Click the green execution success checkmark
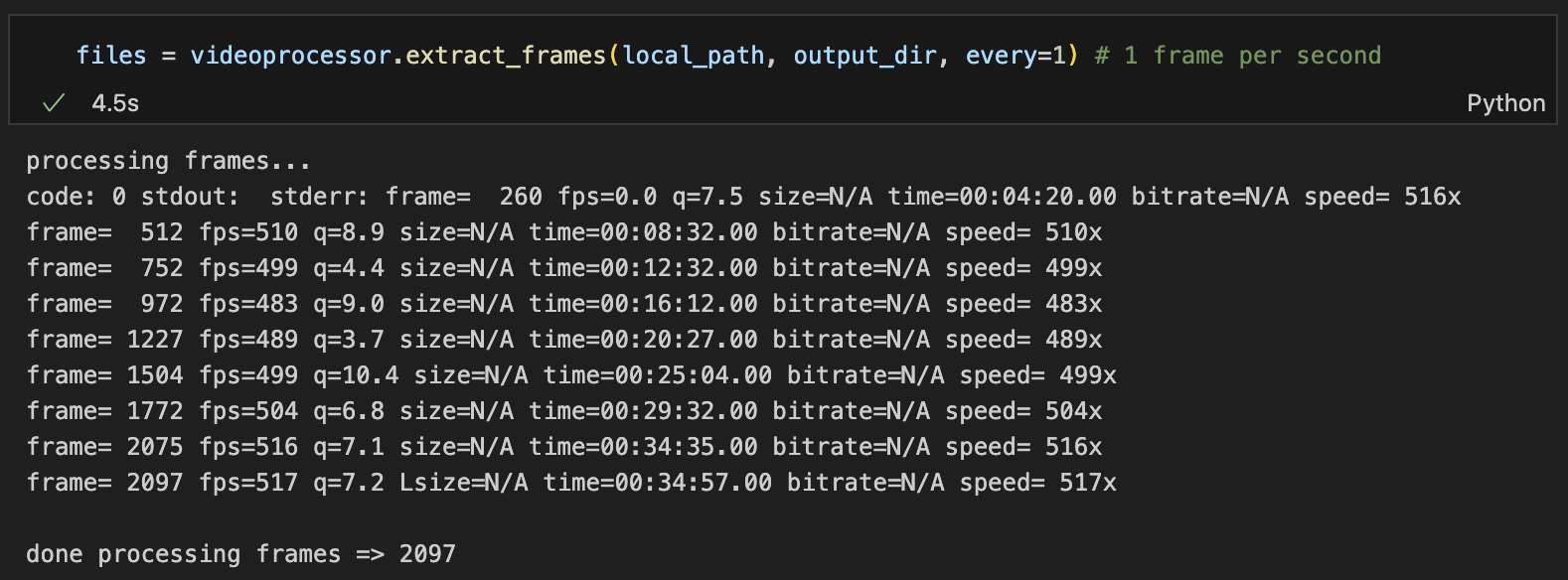Image resolution: width=1568 pixels, height=580 pixels. 54,103
